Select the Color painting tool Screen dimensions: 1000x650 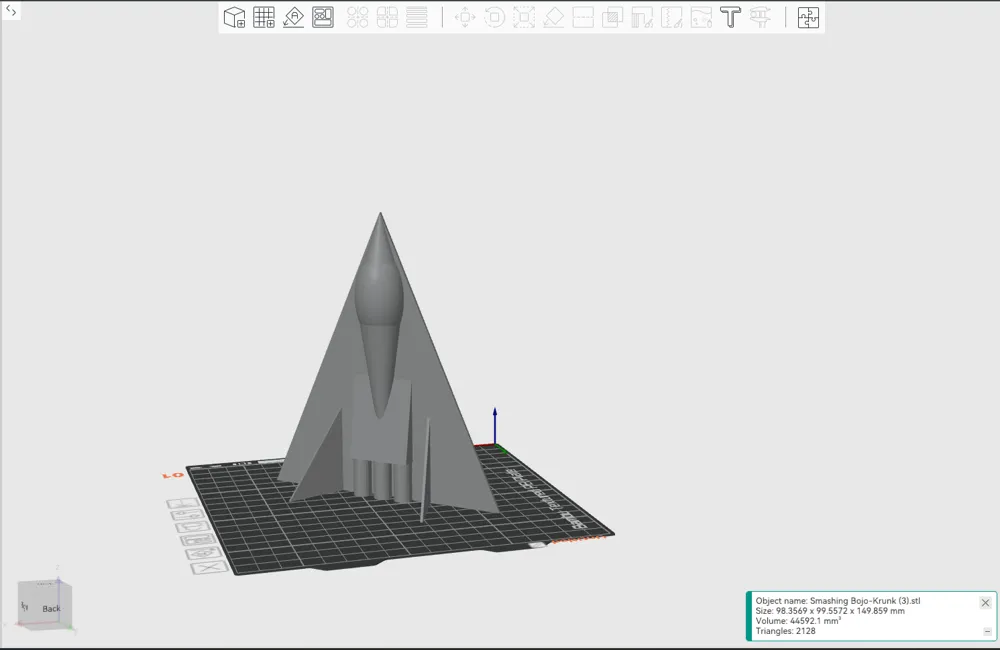(701, 17)
